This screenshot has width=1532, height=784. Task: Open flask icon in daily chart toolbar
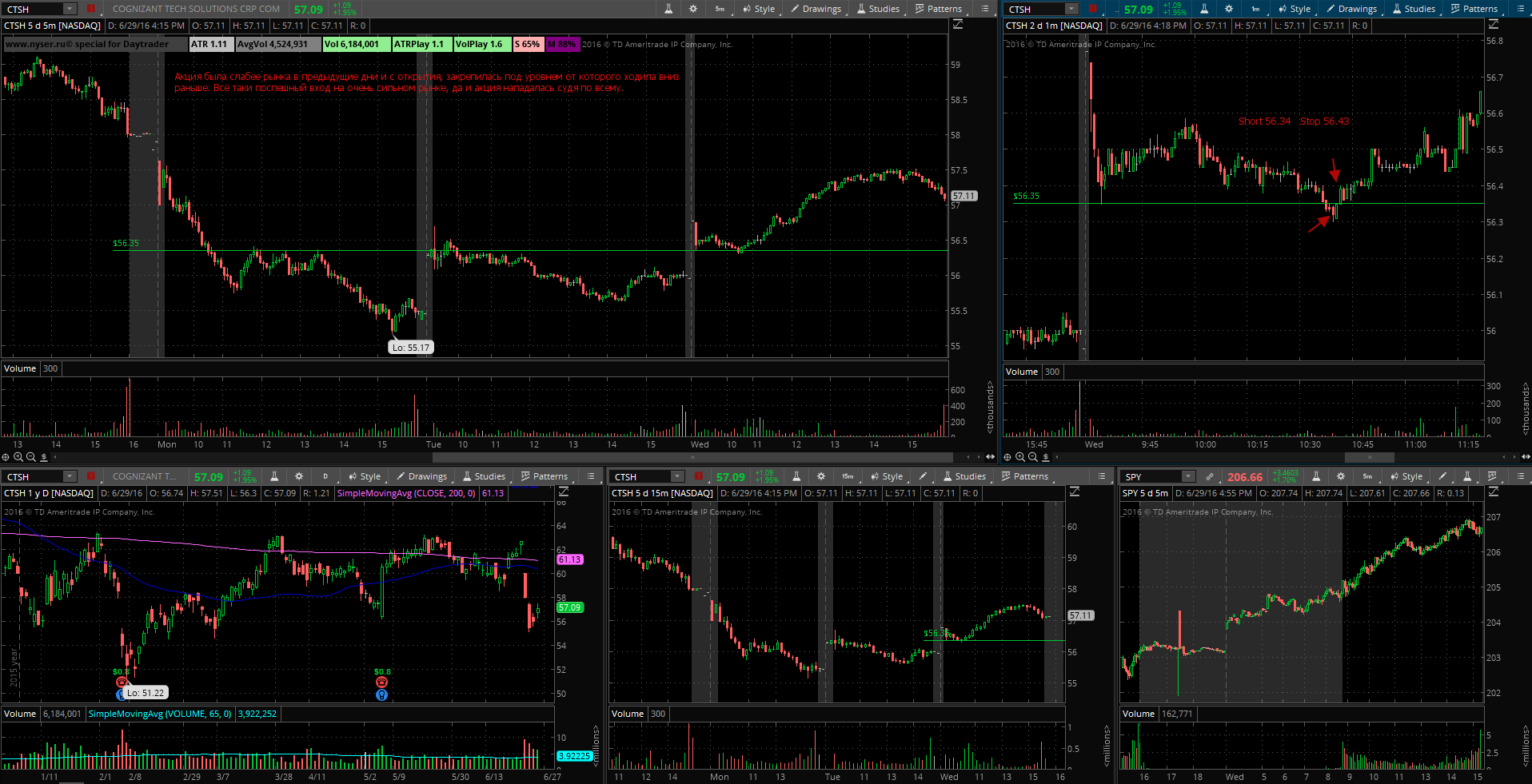coord(274,476)
